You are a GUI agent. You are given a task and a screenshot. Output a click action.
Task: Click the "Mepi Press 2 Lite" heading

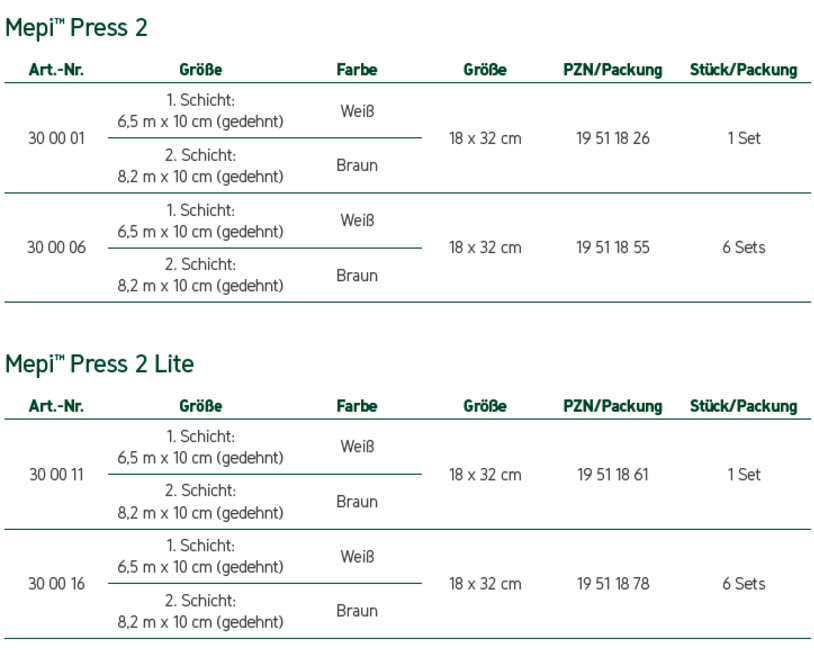(x=99, y=363)
